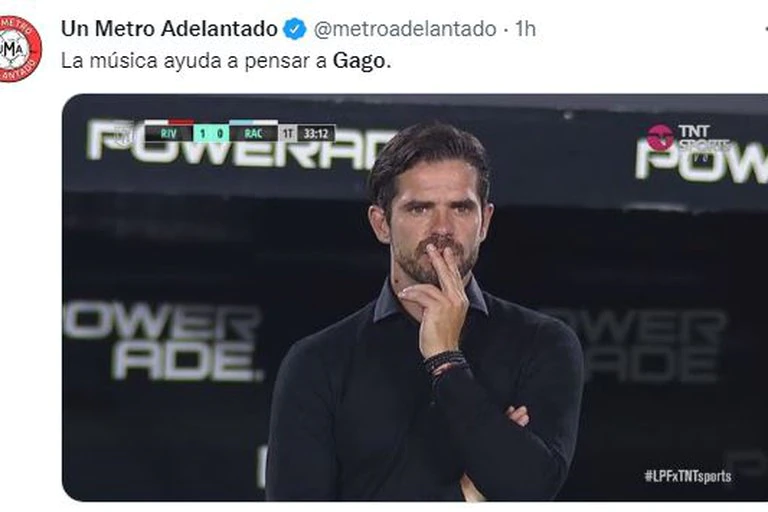The image size is (768, 512).
Task: Click the lower-left Powerade sign
Action: click(163, 341)
